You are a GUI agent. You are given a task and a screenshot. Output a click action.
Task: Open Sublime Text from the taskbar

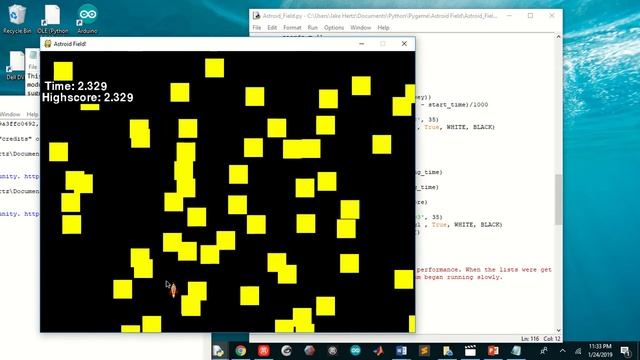[424, 351]
